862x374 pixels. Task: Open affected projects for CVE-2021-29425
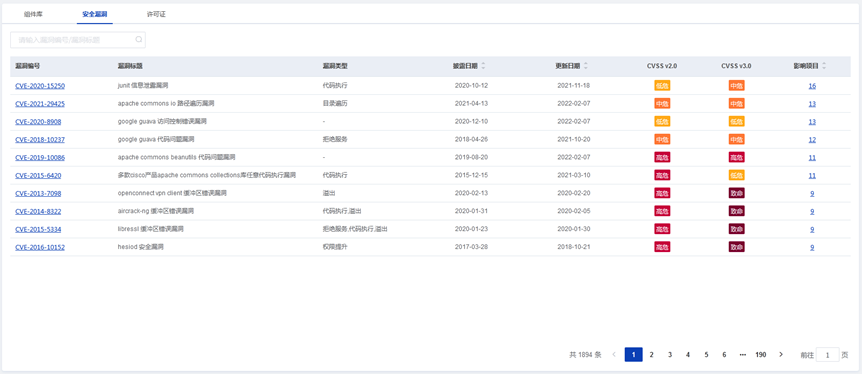point(812,104)
